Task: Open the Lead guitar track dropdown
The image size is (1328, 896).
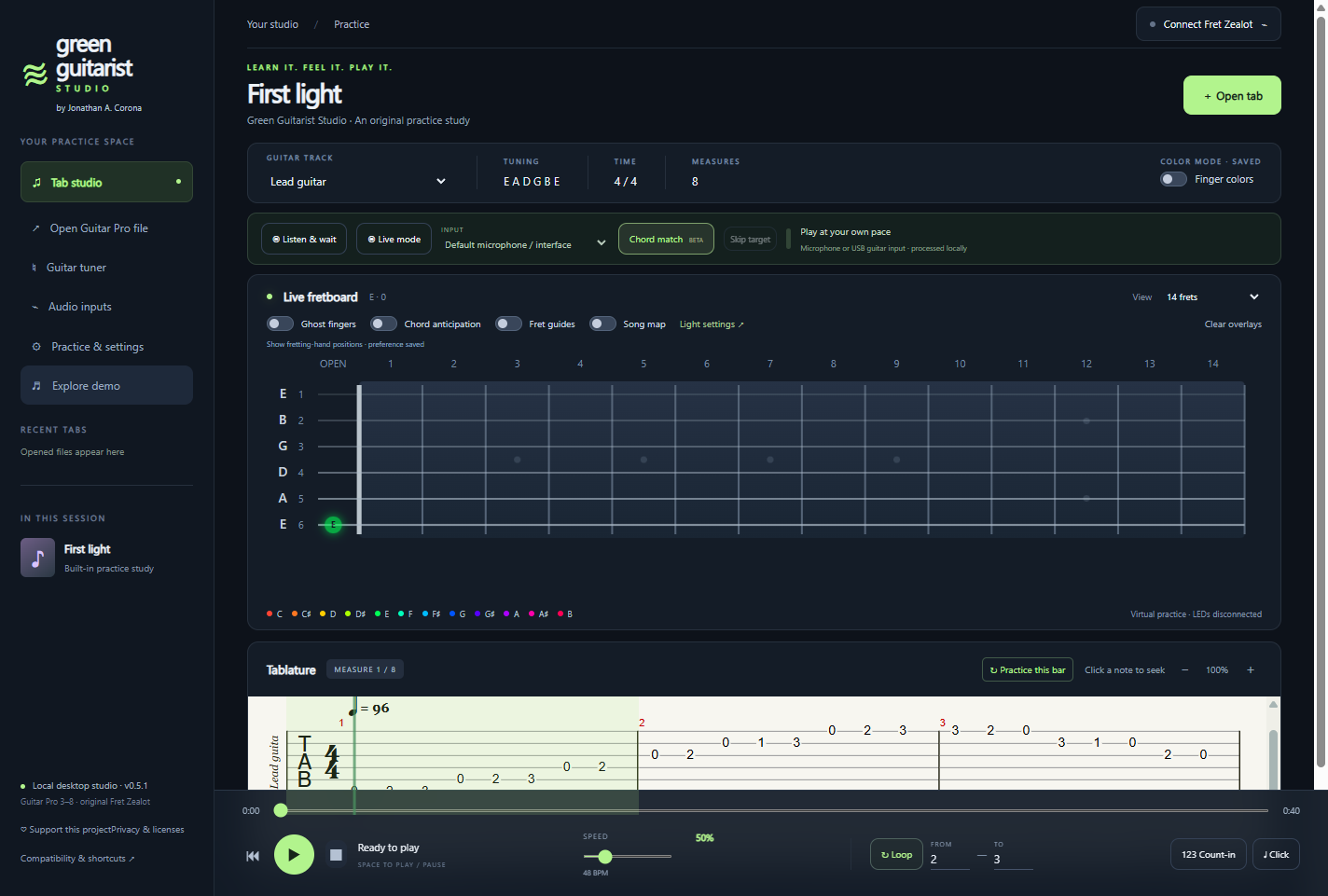Action: tap(358, 182)
